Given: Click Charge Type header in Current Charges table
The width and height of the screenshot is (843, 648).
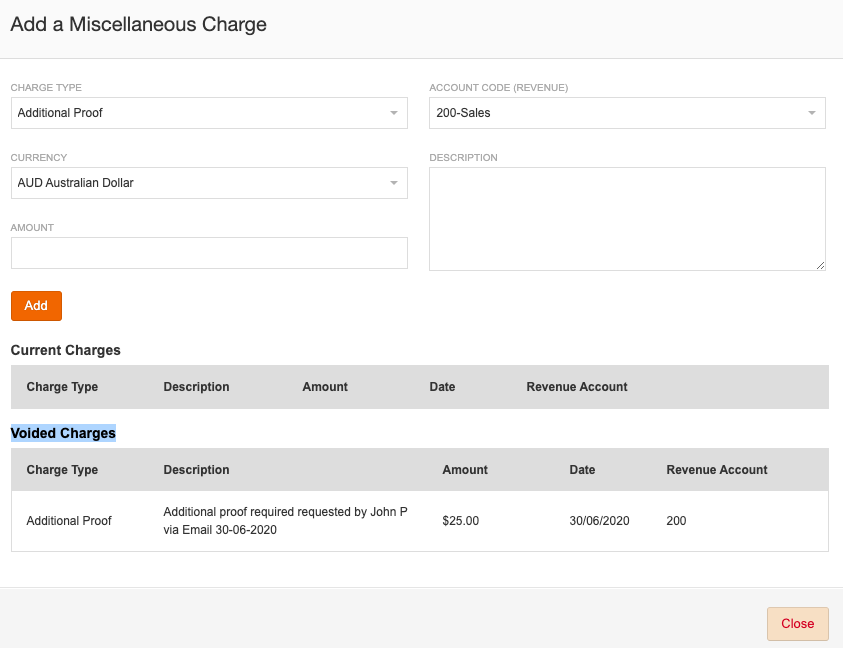Looking at the screenshot, I should click(x=62, y=387).
